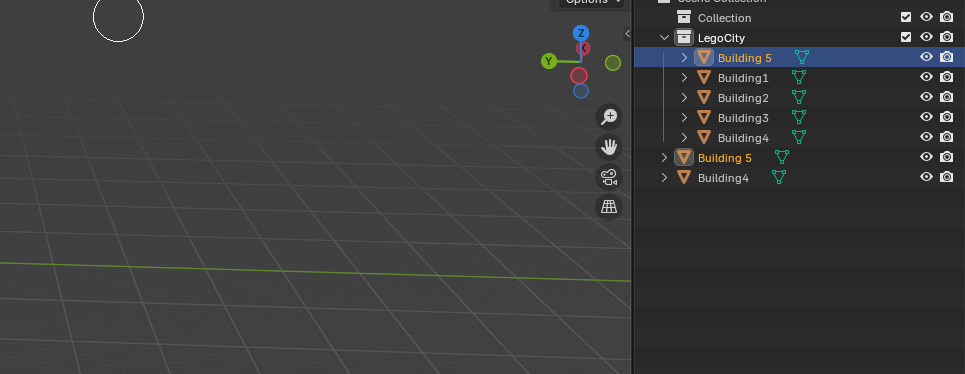Select the Building2 name in the outliner

coord(743,98)
